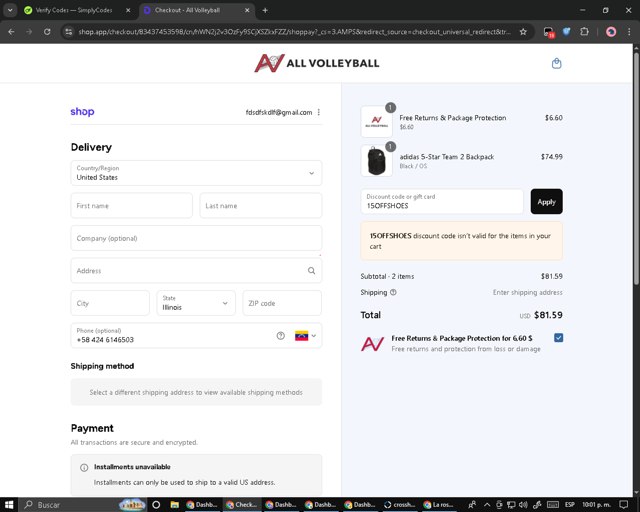
Task: Click the All Volleyball logo
Action: (x=317, y=63)
